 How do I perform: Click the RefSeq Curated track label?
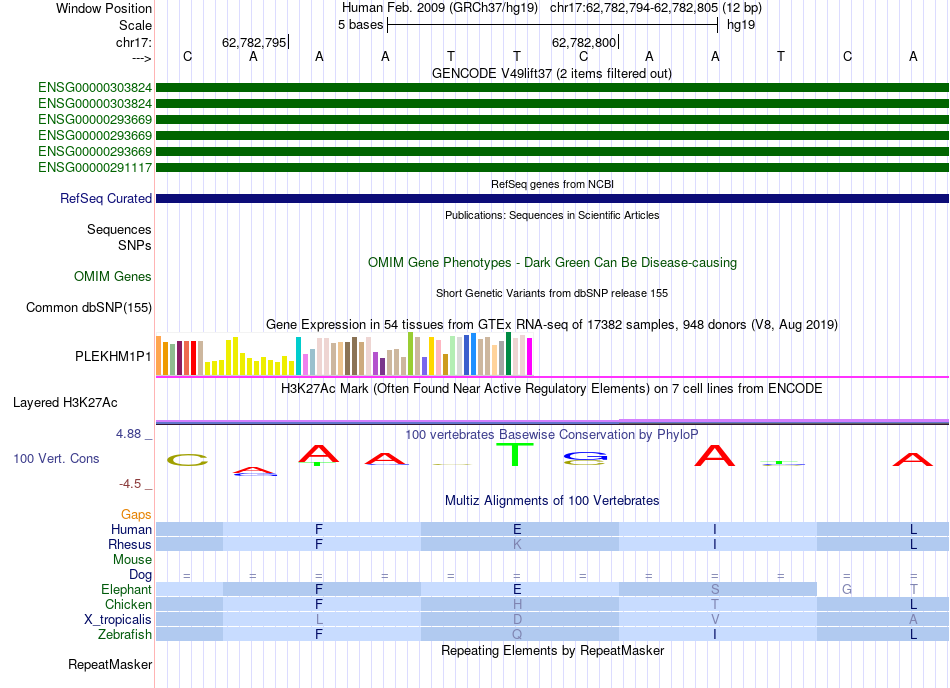(x=106, y=199)
